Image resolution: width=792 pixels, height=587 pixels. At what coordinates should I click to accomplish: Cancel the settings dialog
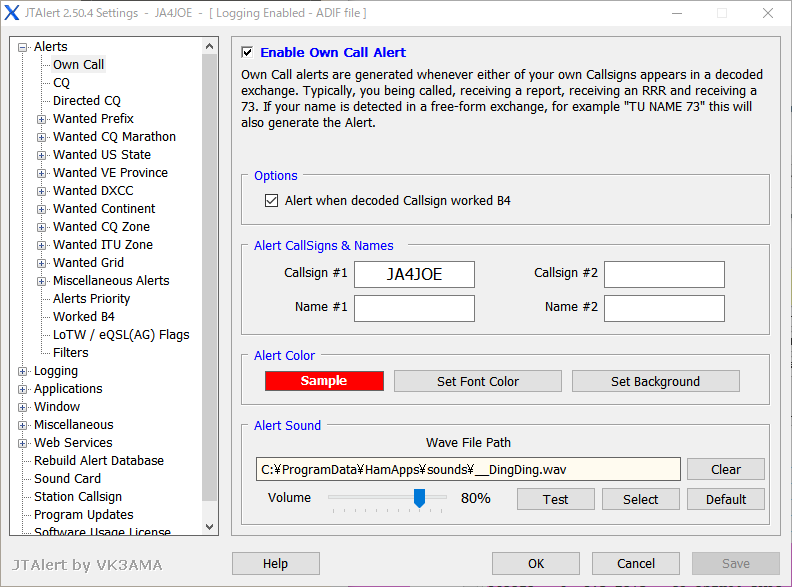click(x=636, y=563)
